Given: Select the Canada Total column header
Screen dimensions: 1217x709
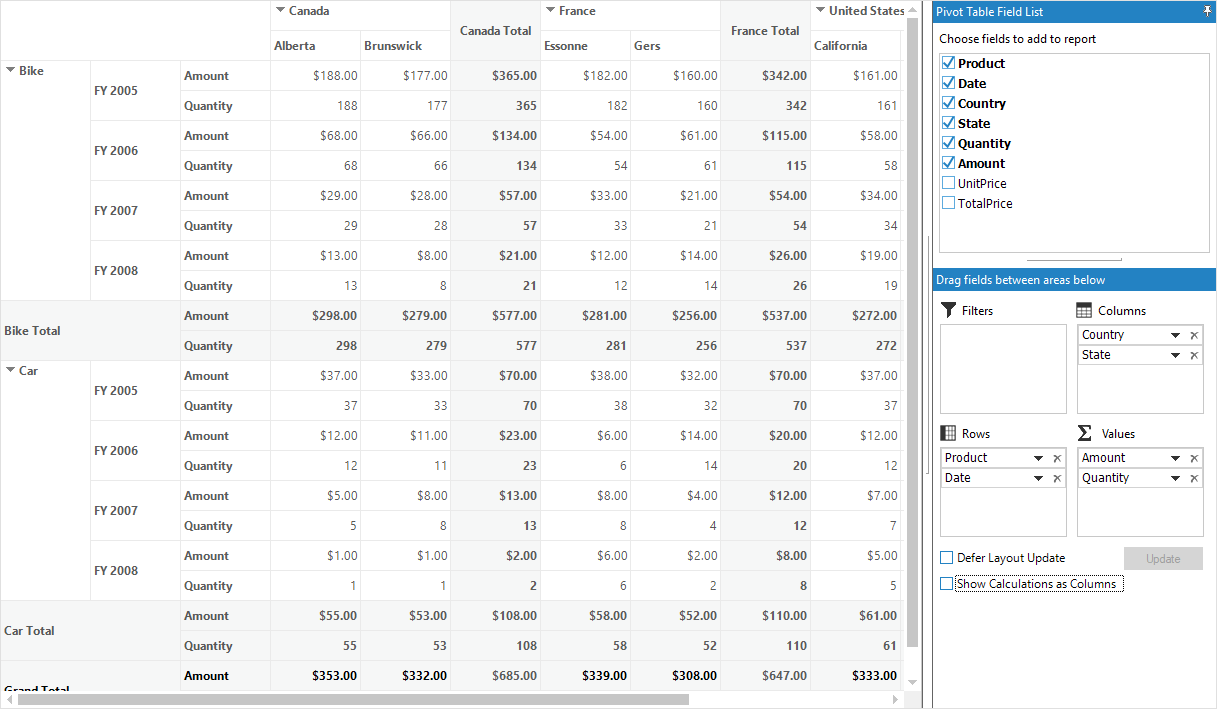Looking at the screenshot, I should [x=495, y=31].
